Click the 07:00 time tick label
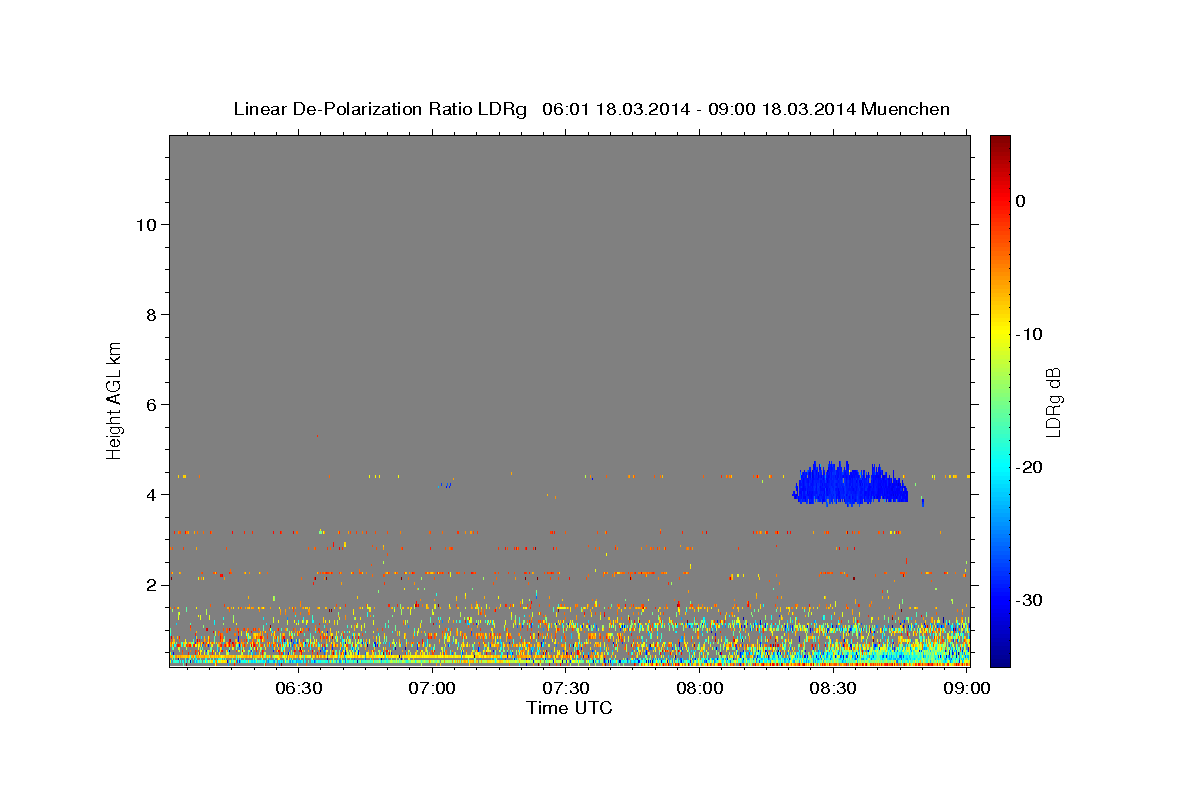The height and width of the screenshot is (800, 1200). (433, 689)
